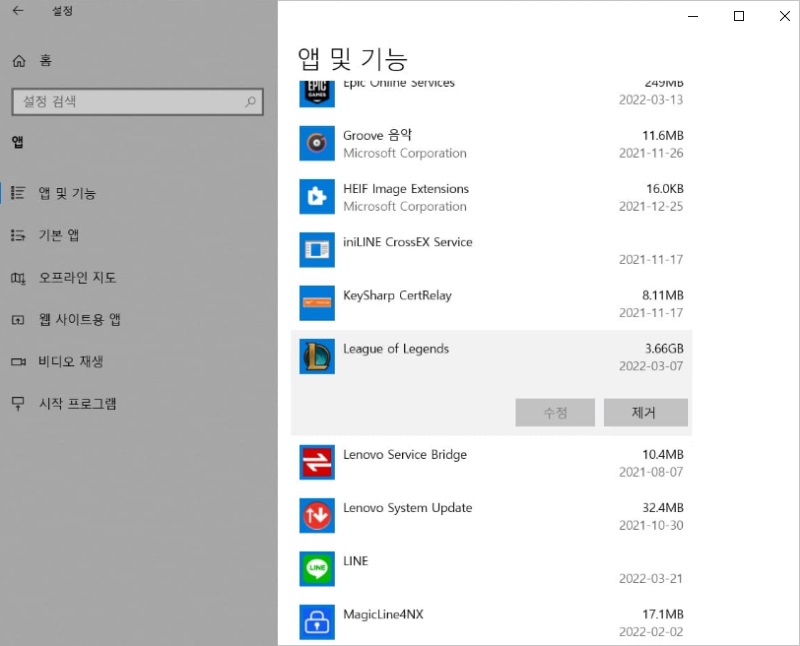Click the iniLINE CrossEX Service icon
800x646 pixels.
tap(317, 250)
